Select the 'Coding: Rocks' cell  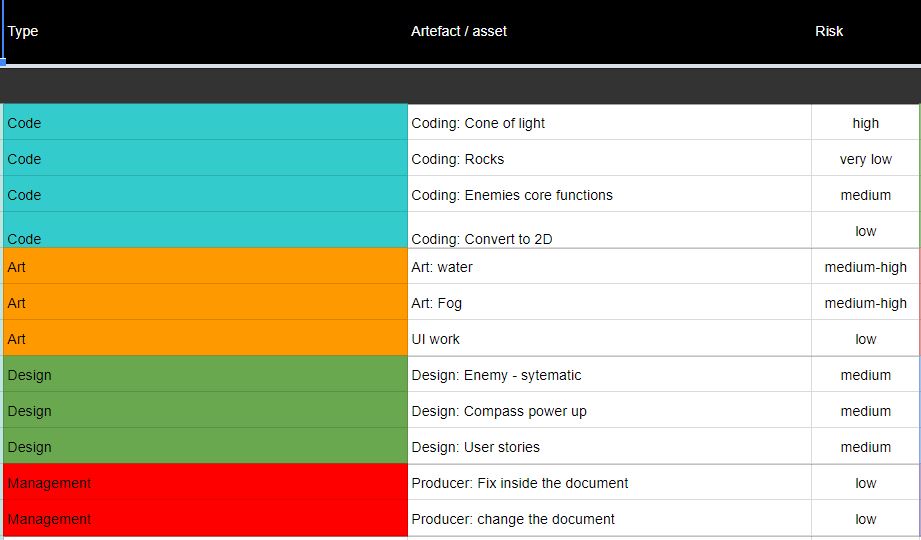608,159
